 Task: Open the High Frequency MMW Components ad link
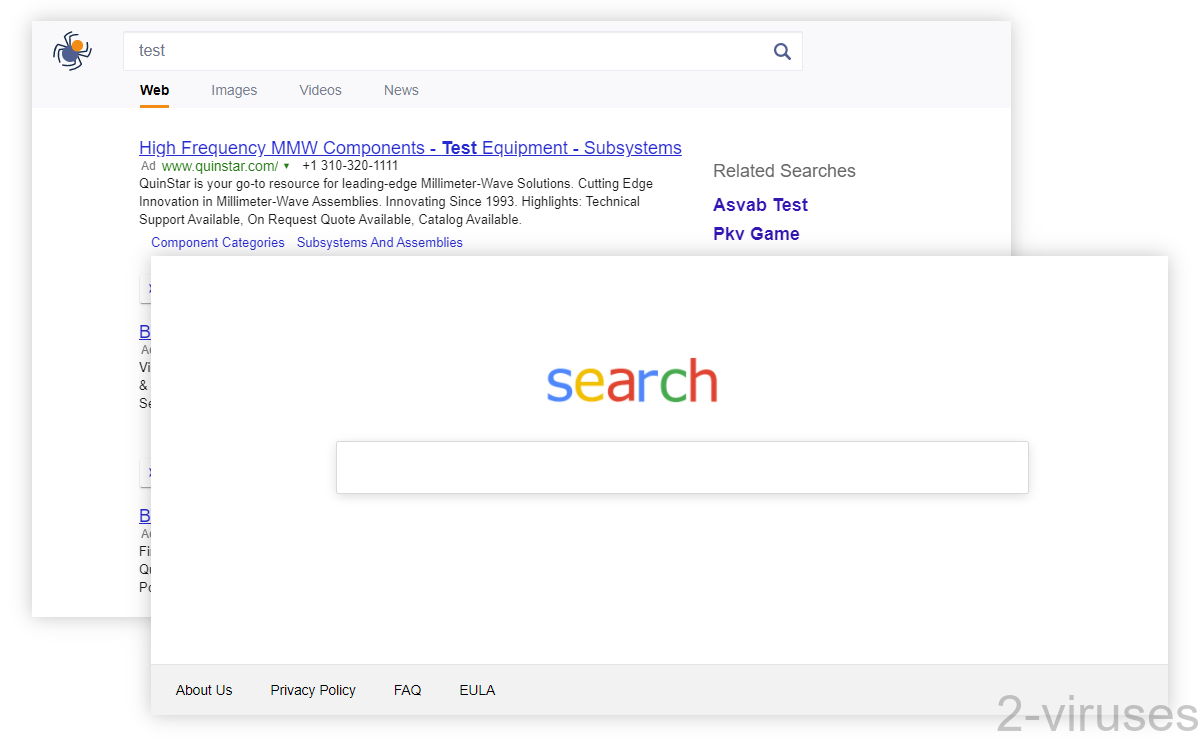point(410,147)
